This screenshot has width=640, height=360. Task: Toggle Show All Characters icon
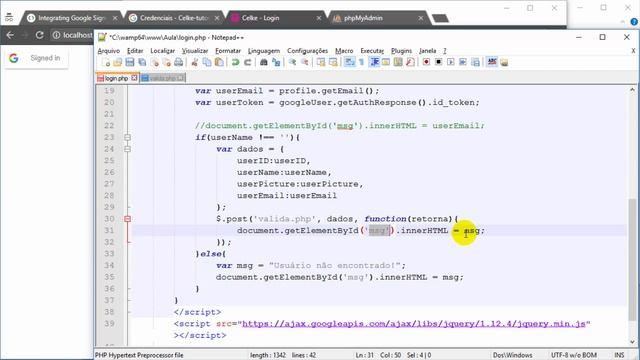coord(362,62)
